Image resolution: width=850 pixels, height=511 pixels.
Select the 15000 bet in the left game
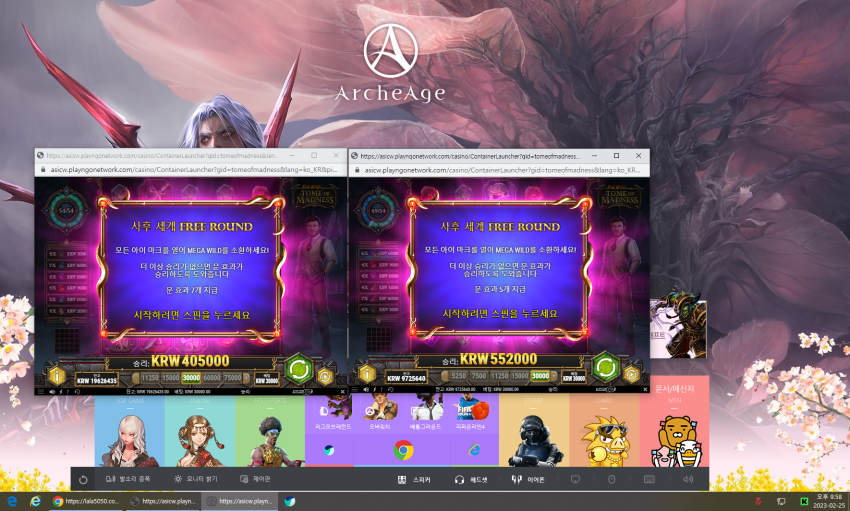coord(170,378)
